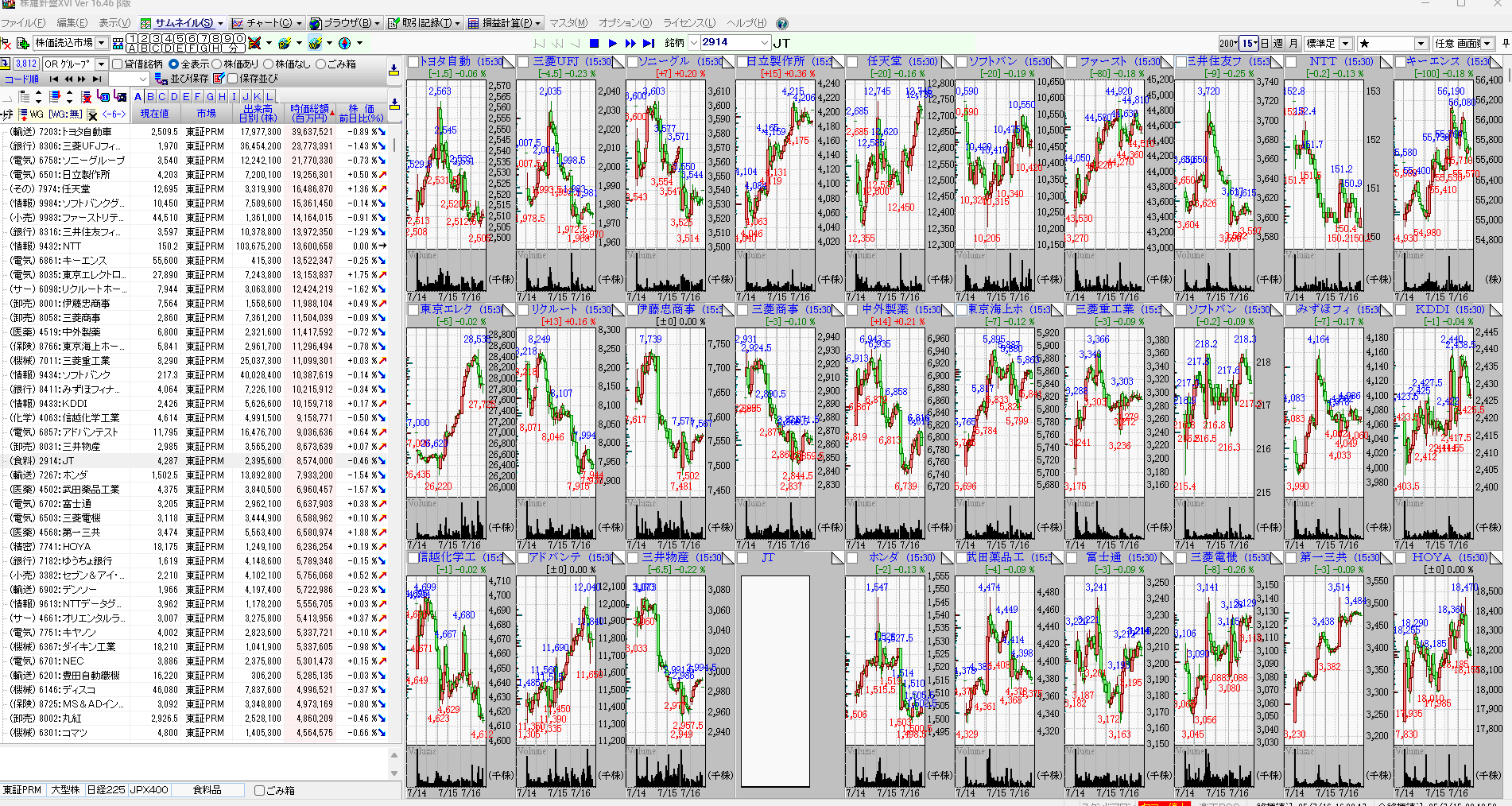Click the blue skip-to-end button
The width and height of the screenshot is (1512, 806).
(x=649, y=43)
